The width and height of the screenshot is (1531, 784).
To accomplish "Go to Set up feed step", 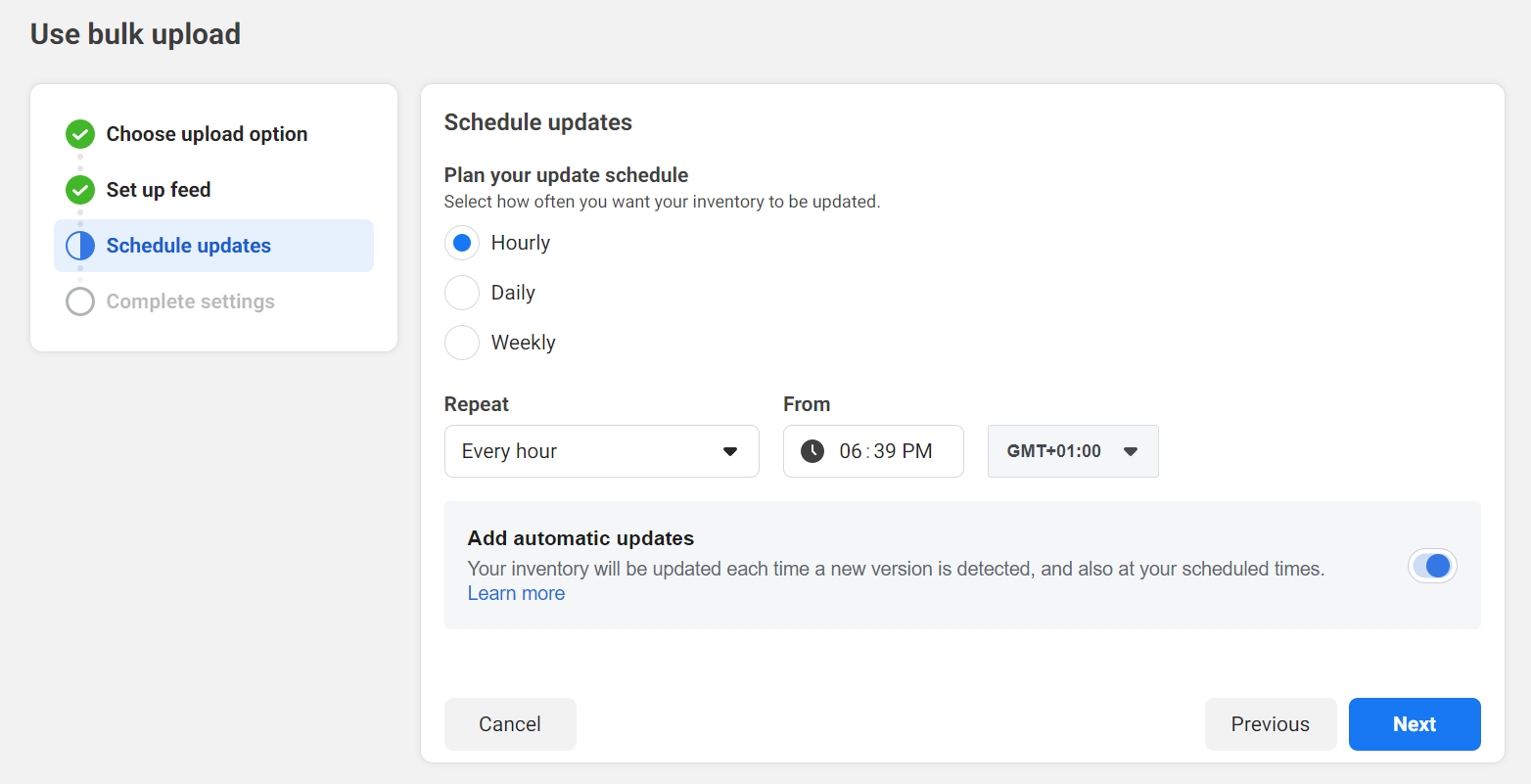I will [x=159, y=190].
